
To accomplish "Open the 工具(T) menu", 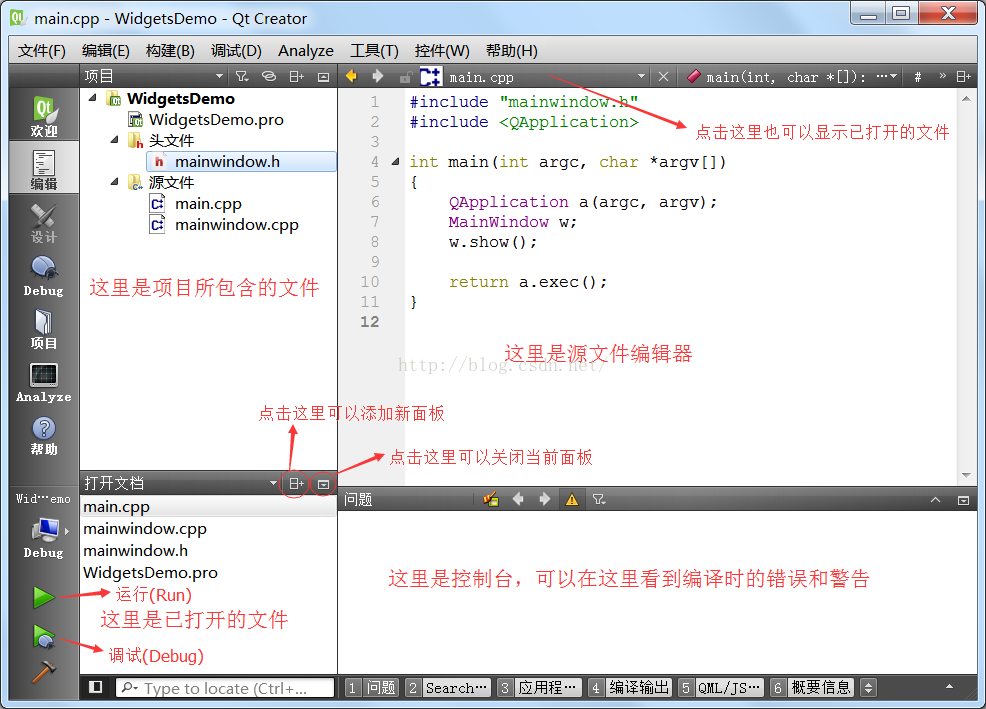I will (374, 51).
